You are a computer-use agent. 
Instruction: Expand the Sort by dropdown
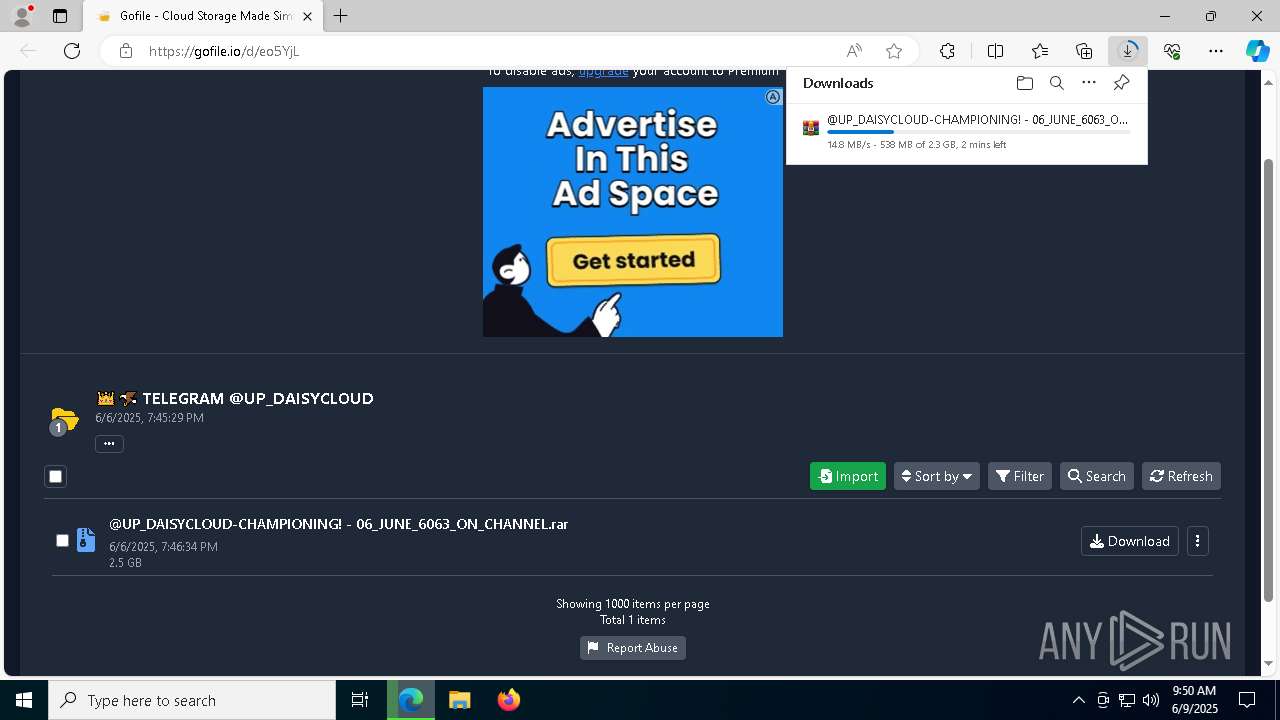[937, 476]
